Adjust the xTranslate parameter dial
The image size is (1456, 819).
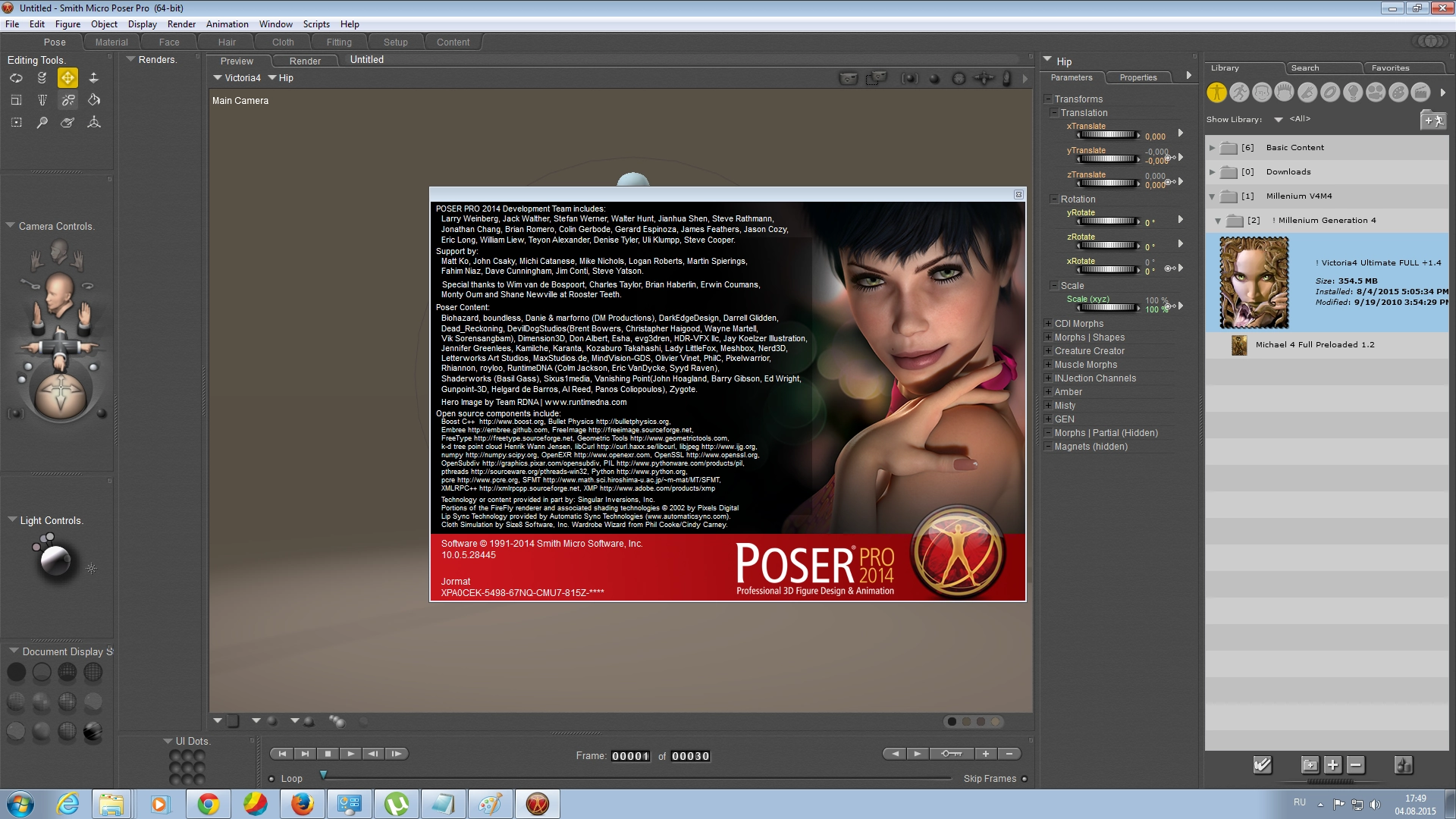coord(1108,135)
